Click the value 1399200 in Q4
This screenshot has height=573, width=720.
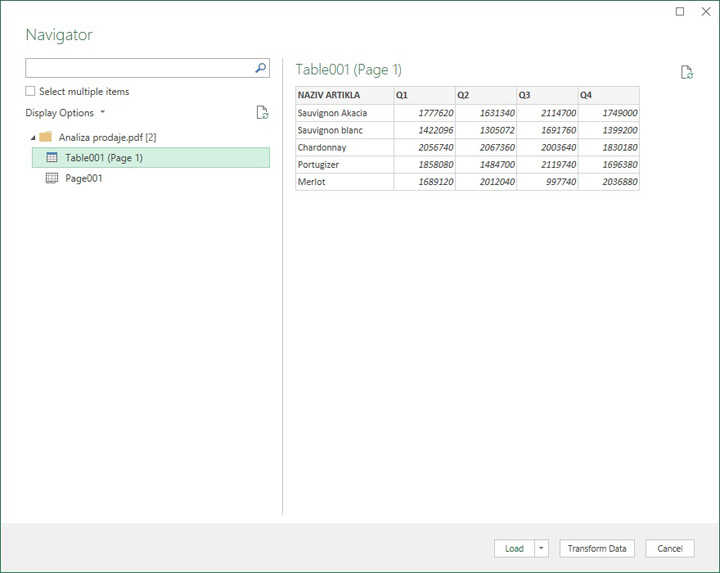pos(608,130)
